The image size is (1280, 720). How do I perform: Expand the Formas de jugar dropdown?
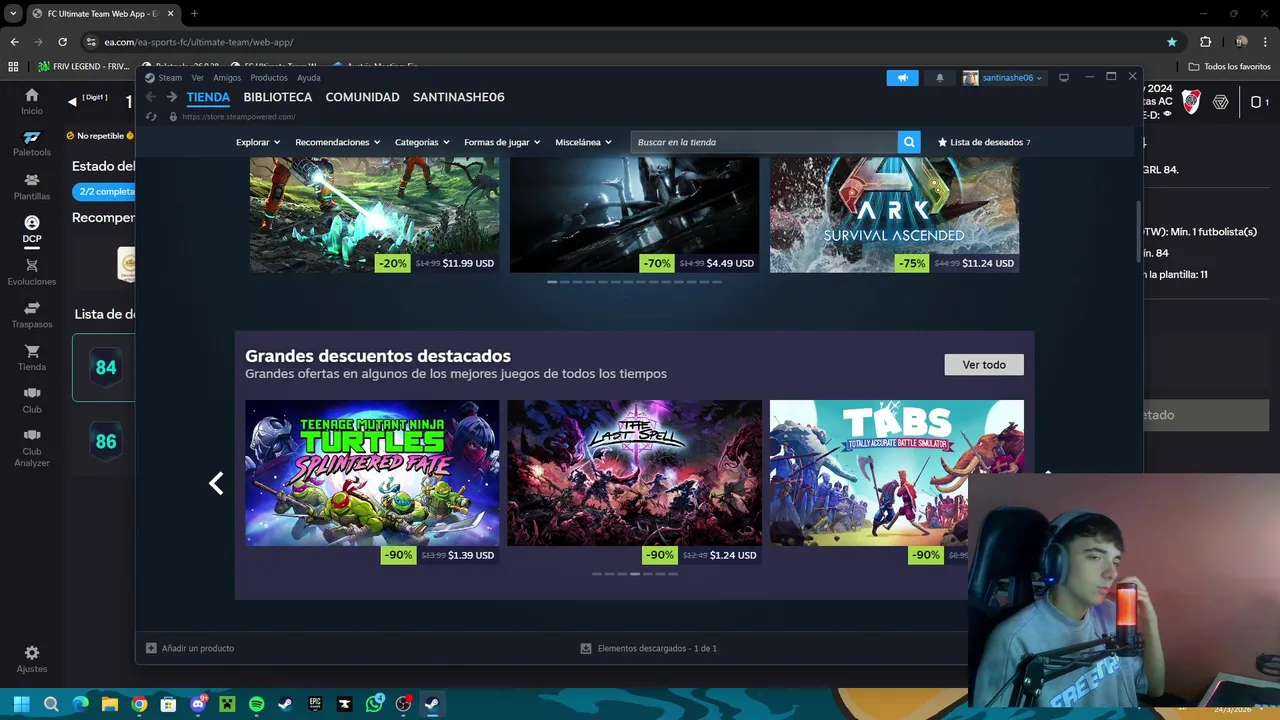502,142
